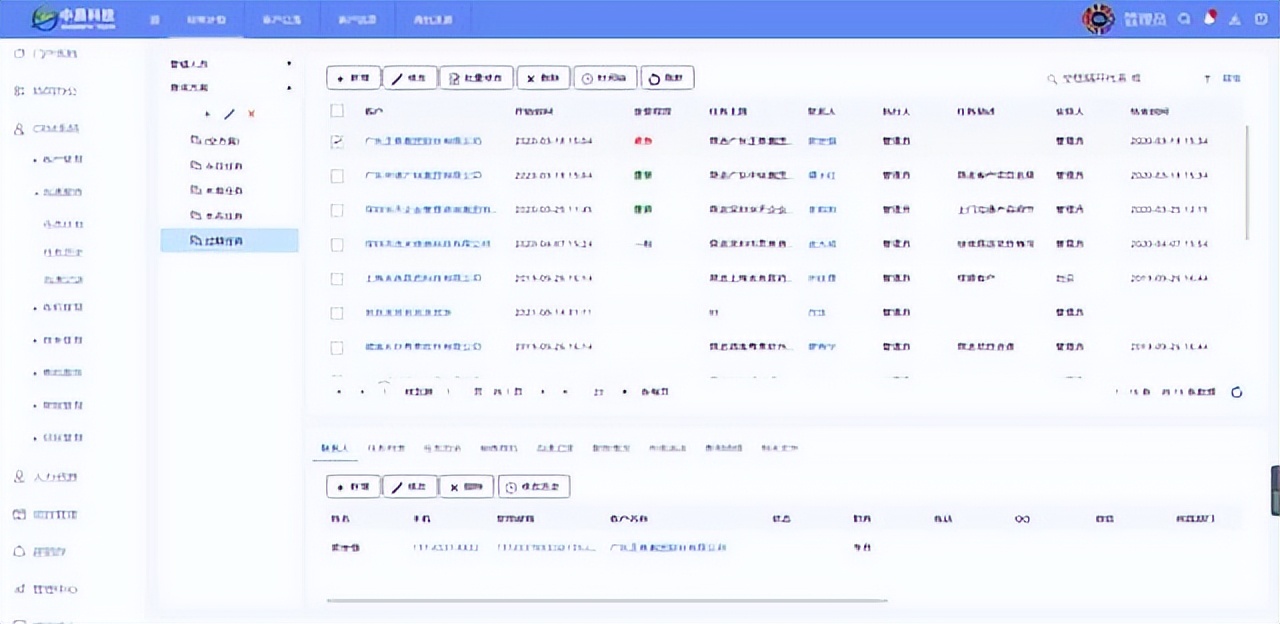Click the red status label on the first row
This screenshot has height=624, width=1280.
pyautogui.click(x=645, y=141)
